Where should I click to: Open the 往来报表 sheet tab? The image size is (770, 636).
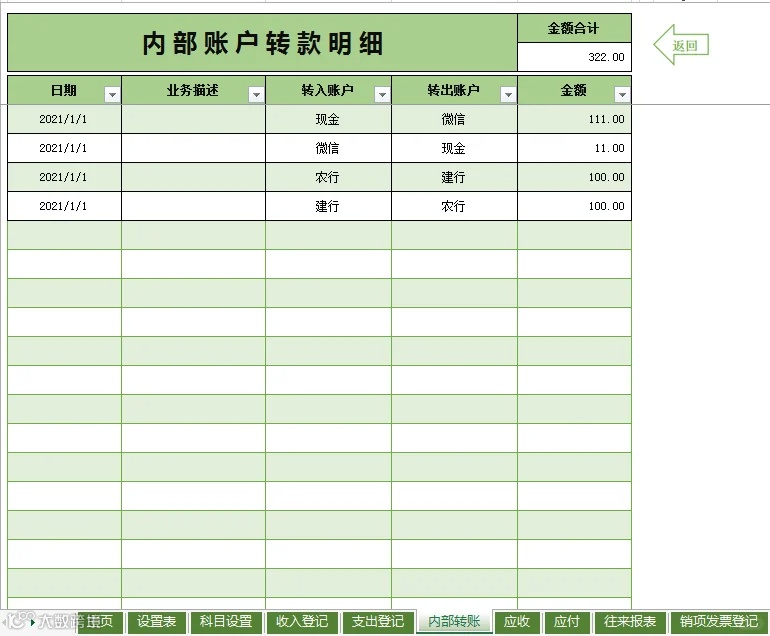pos(630,622)
